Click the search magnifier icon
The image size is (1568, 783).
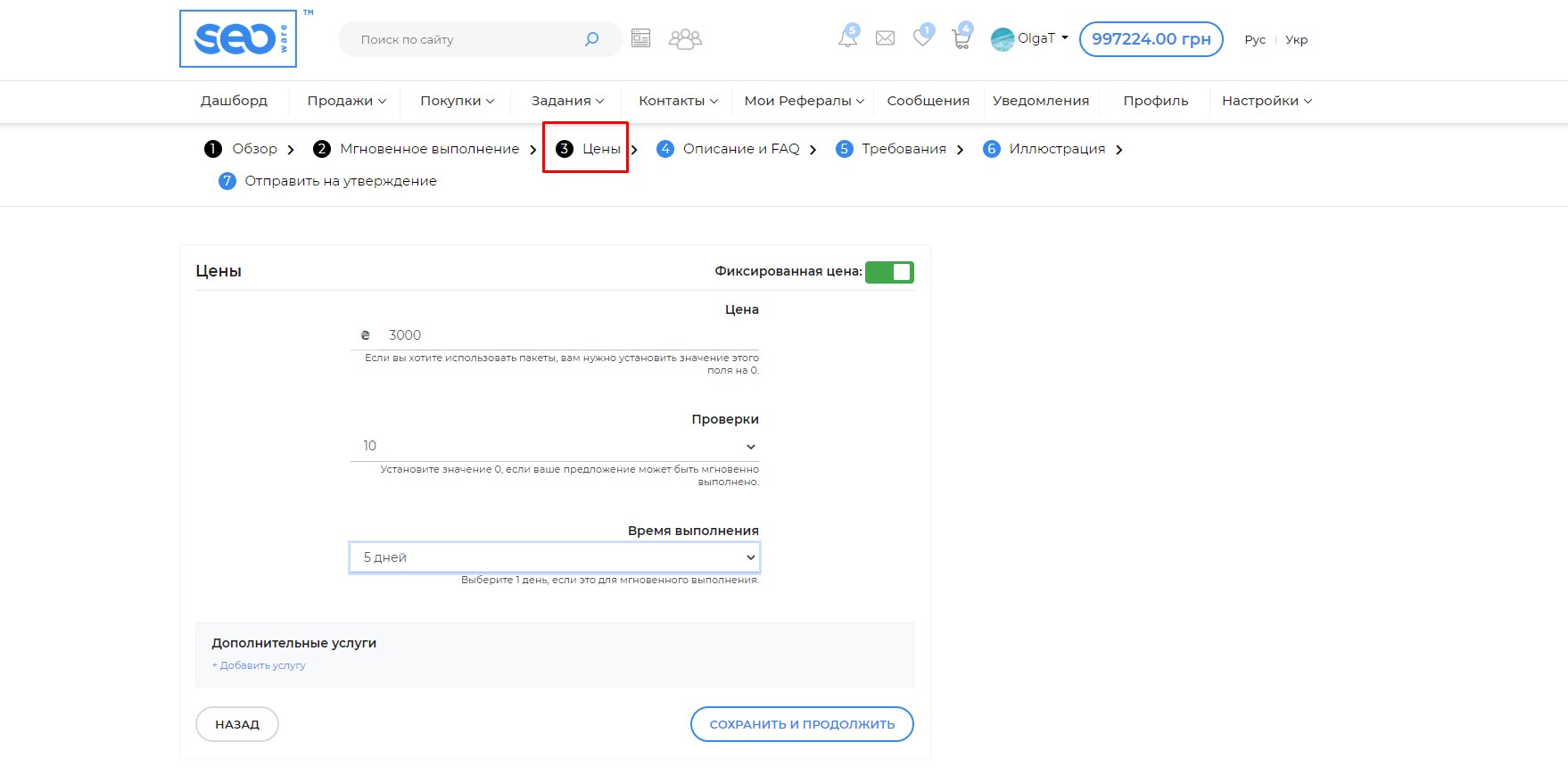point(591,39)
